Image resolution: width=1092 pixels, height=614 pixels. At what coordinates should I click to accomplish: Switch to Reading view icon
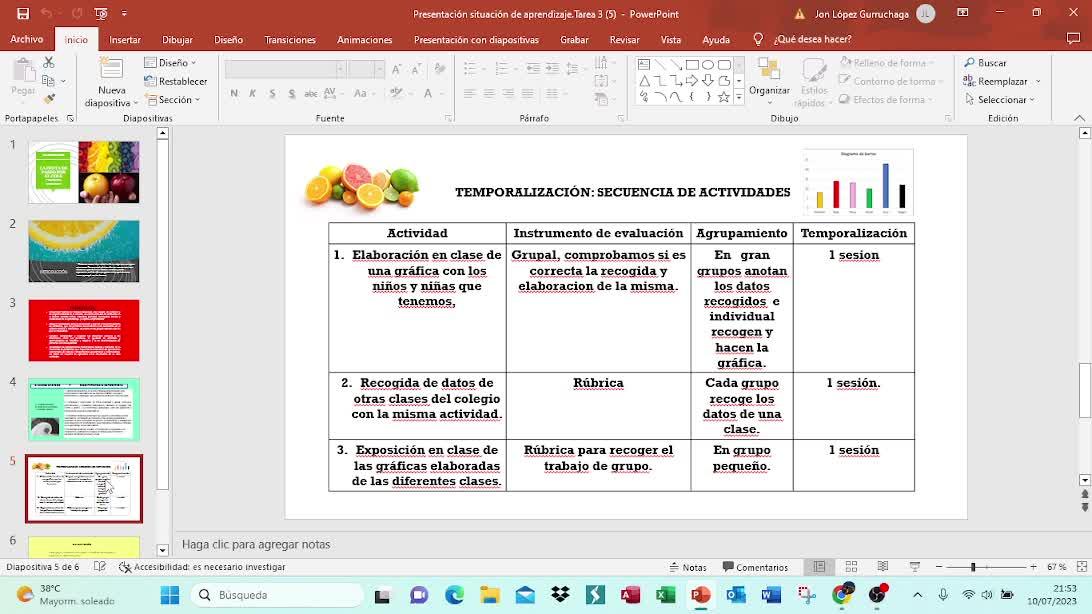(882, 567)
